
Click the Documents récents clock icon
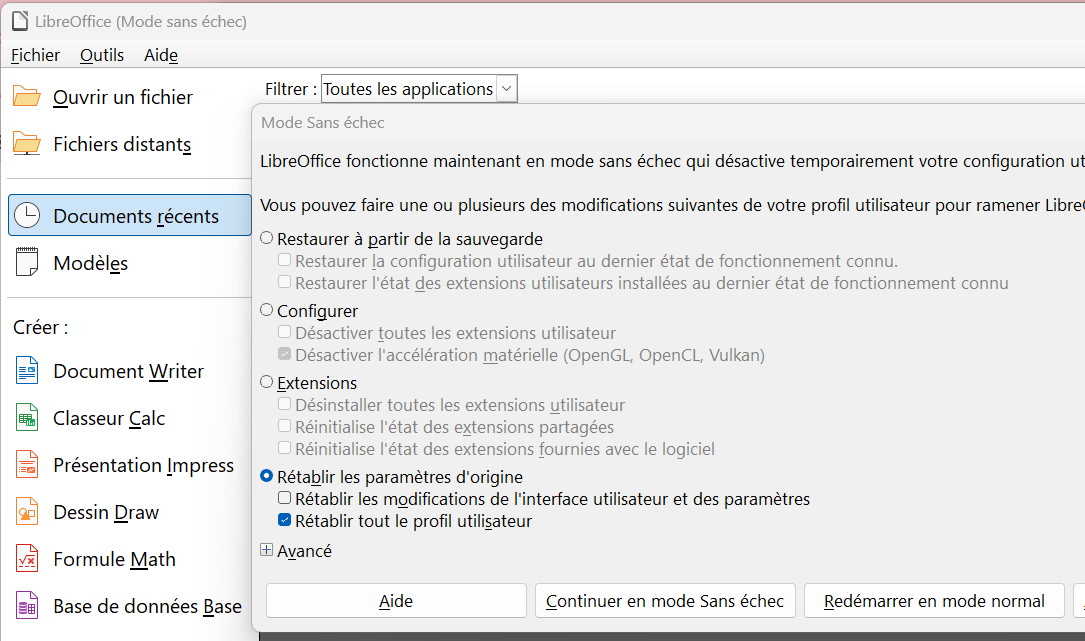27,215
